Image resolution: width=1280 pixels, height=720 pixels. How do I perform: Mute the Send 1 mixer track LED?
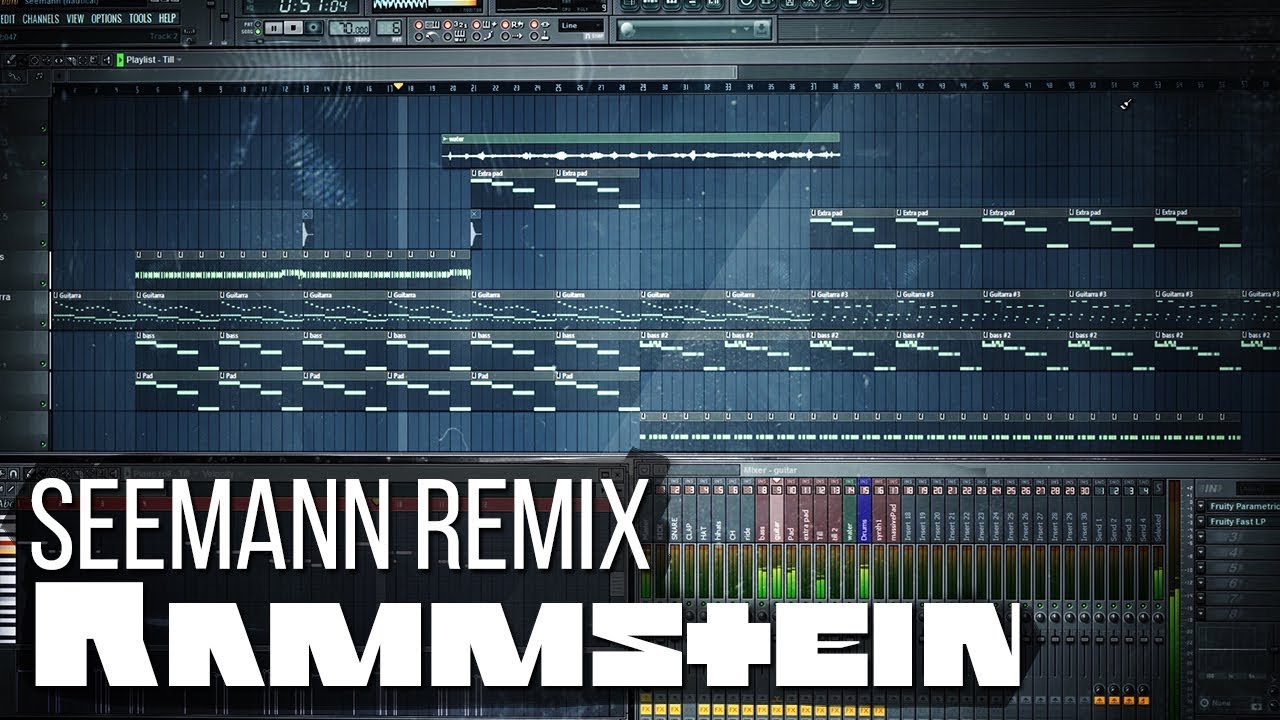(x=1099, y=605)
